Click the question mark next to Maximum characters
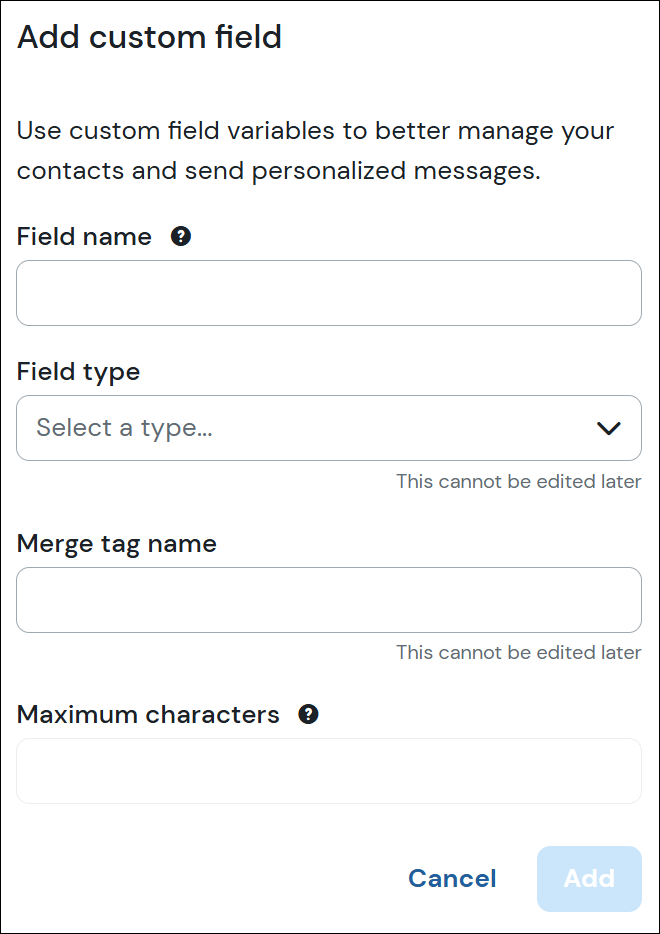Image resolution: width=660 pixels, height=934 pixels. tap(308, 714)
